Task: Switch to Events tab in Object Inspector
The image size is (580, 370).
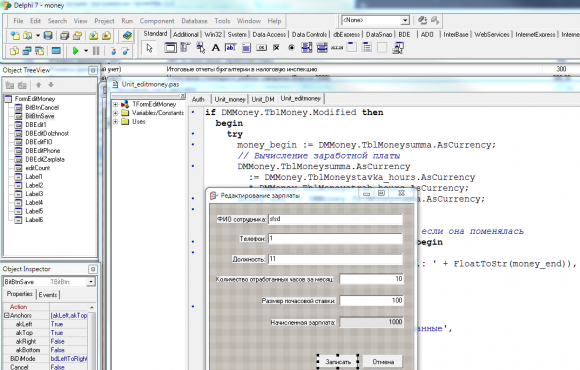Action: [48, 295]
